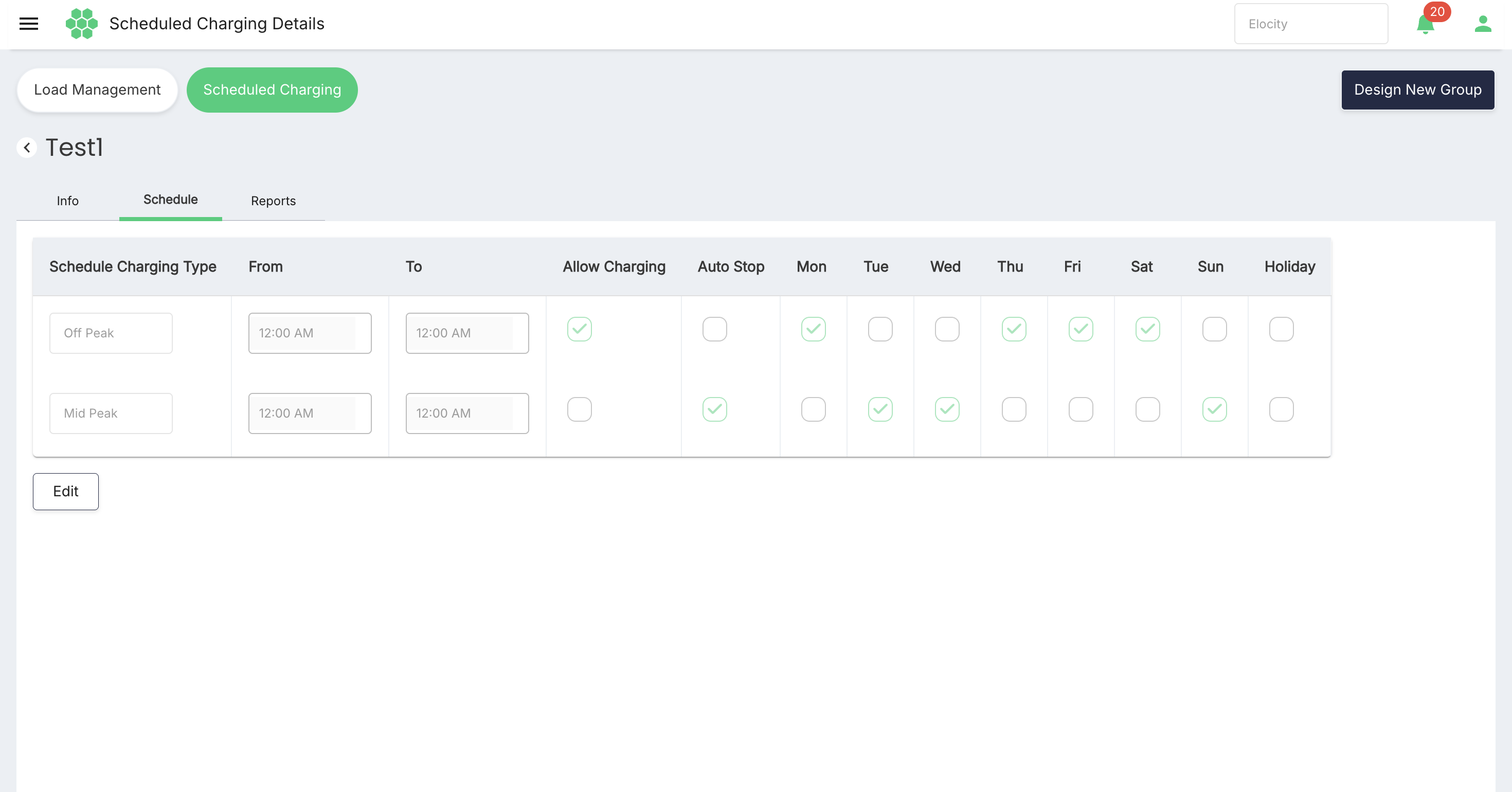Check Tue for Off Peak
1512x792 pixels.
click(x=880, y=329)
